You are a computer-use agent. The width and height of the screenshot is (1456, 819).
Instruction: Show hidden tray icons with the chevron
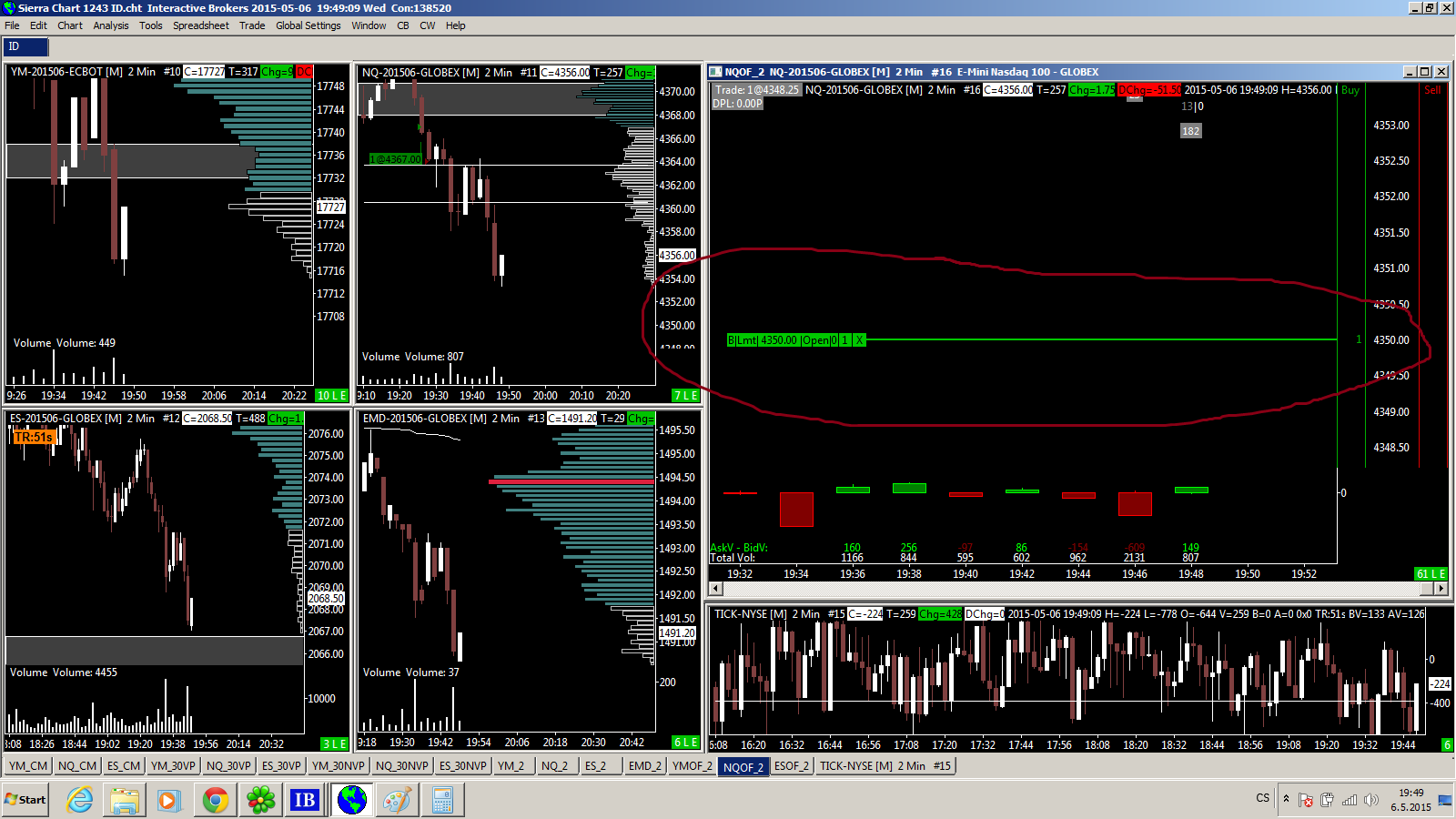[x=1286, y=799]
